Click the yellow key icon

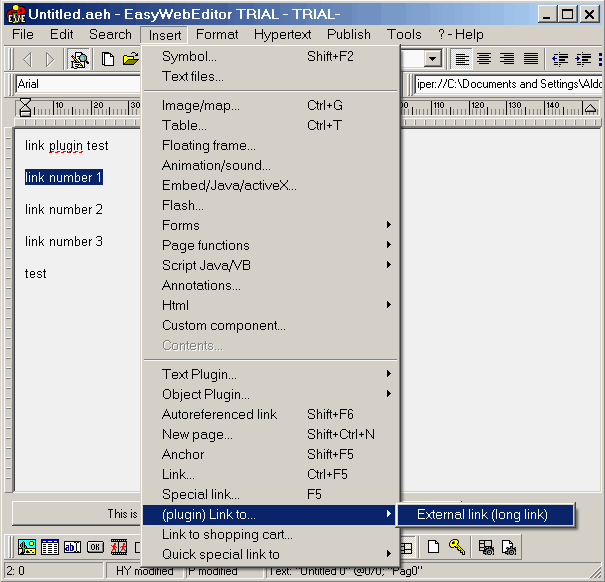[x=457, y=547]
